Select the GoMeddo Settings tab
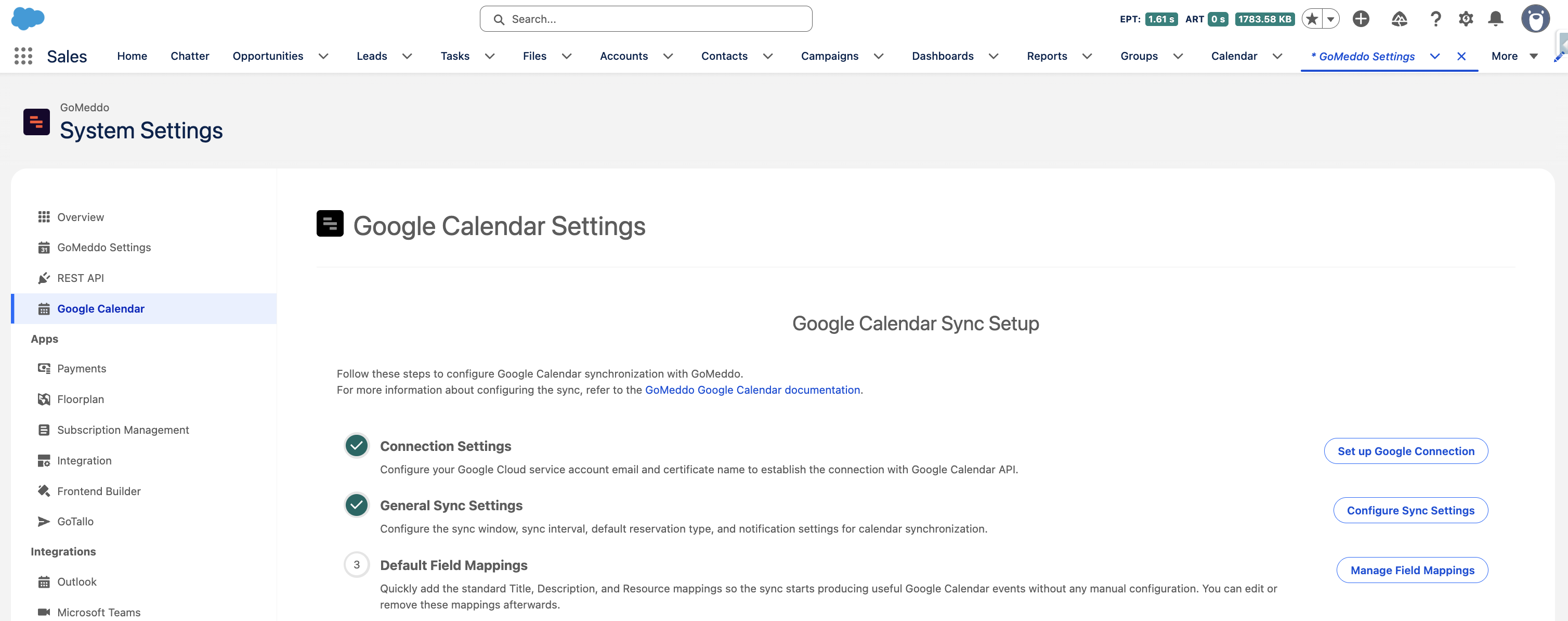 pos(1363,56)
